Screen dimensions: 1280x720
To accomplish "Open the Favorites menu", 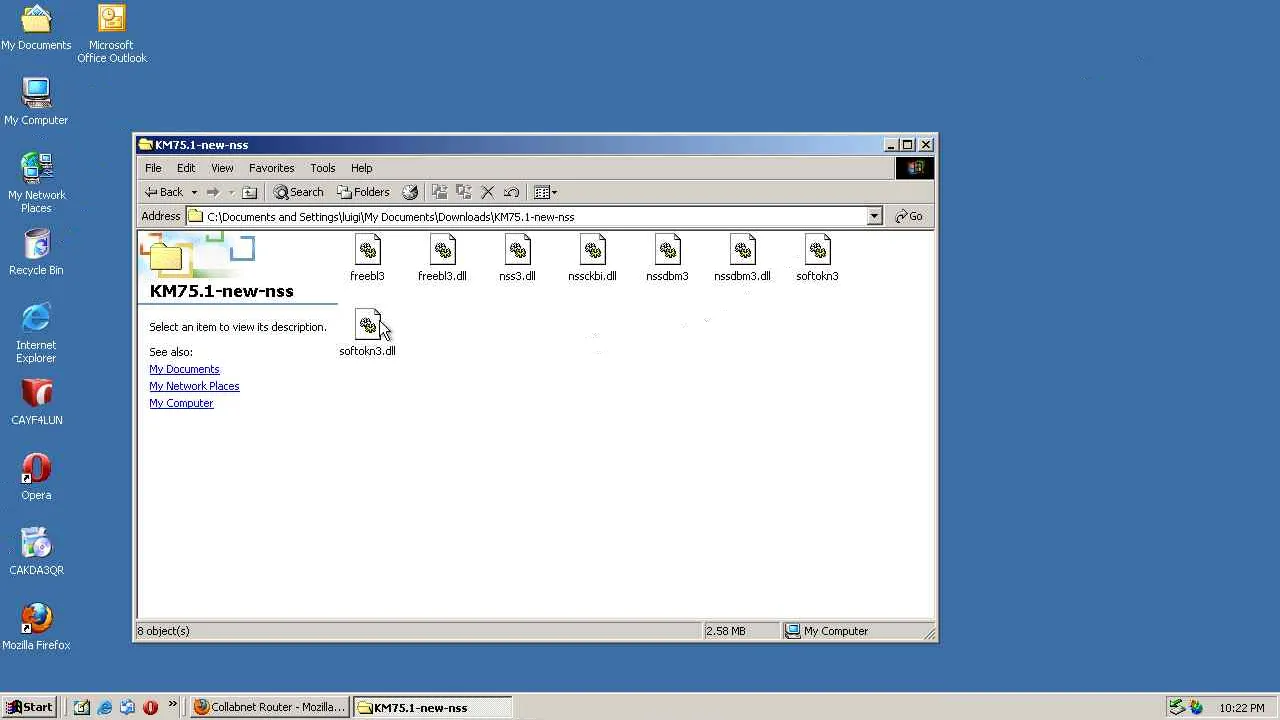I will (272, 168).
